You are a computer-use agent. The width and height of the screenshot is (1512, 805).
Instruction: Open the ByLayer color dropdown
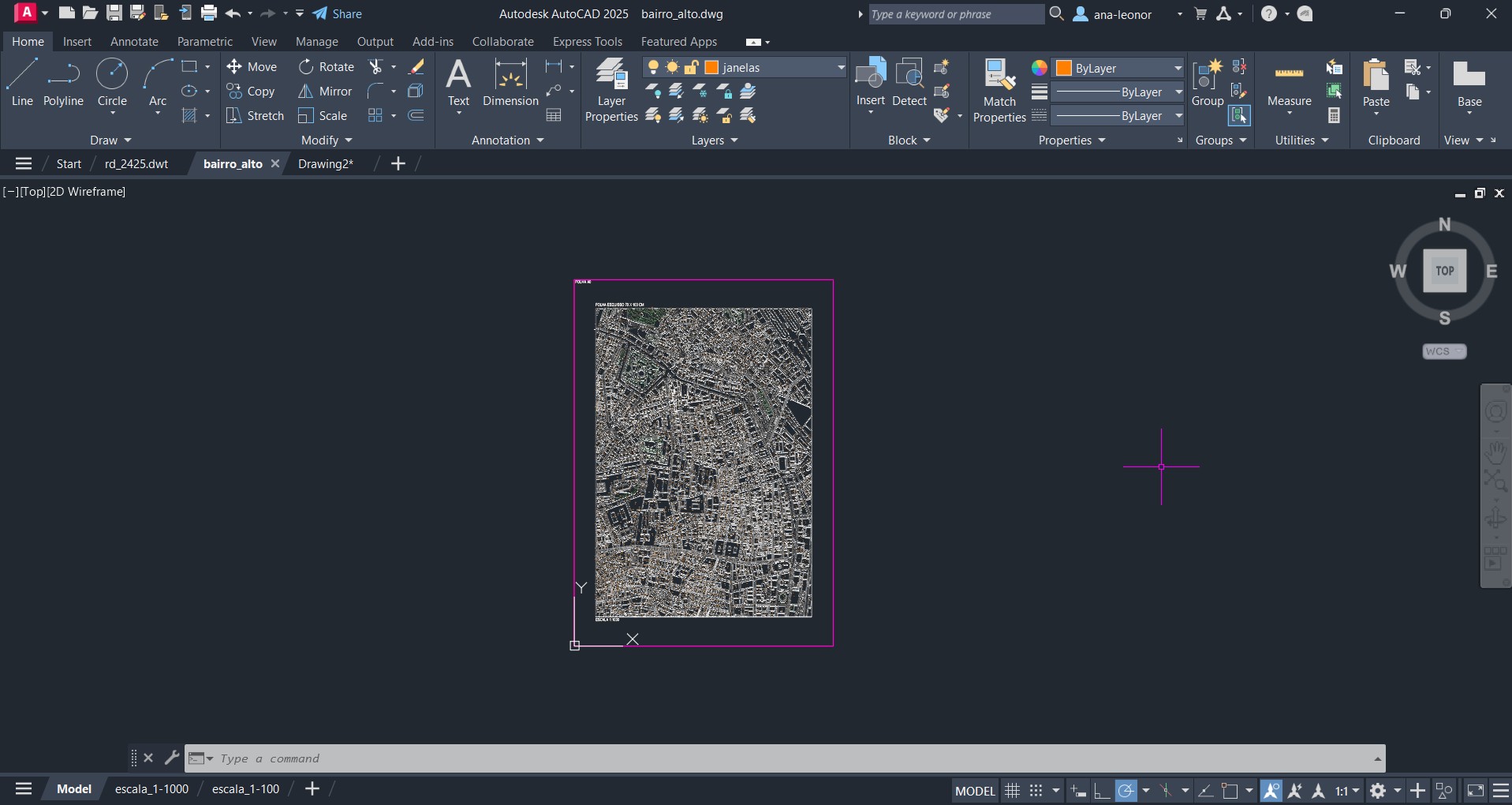[1178, 68]
